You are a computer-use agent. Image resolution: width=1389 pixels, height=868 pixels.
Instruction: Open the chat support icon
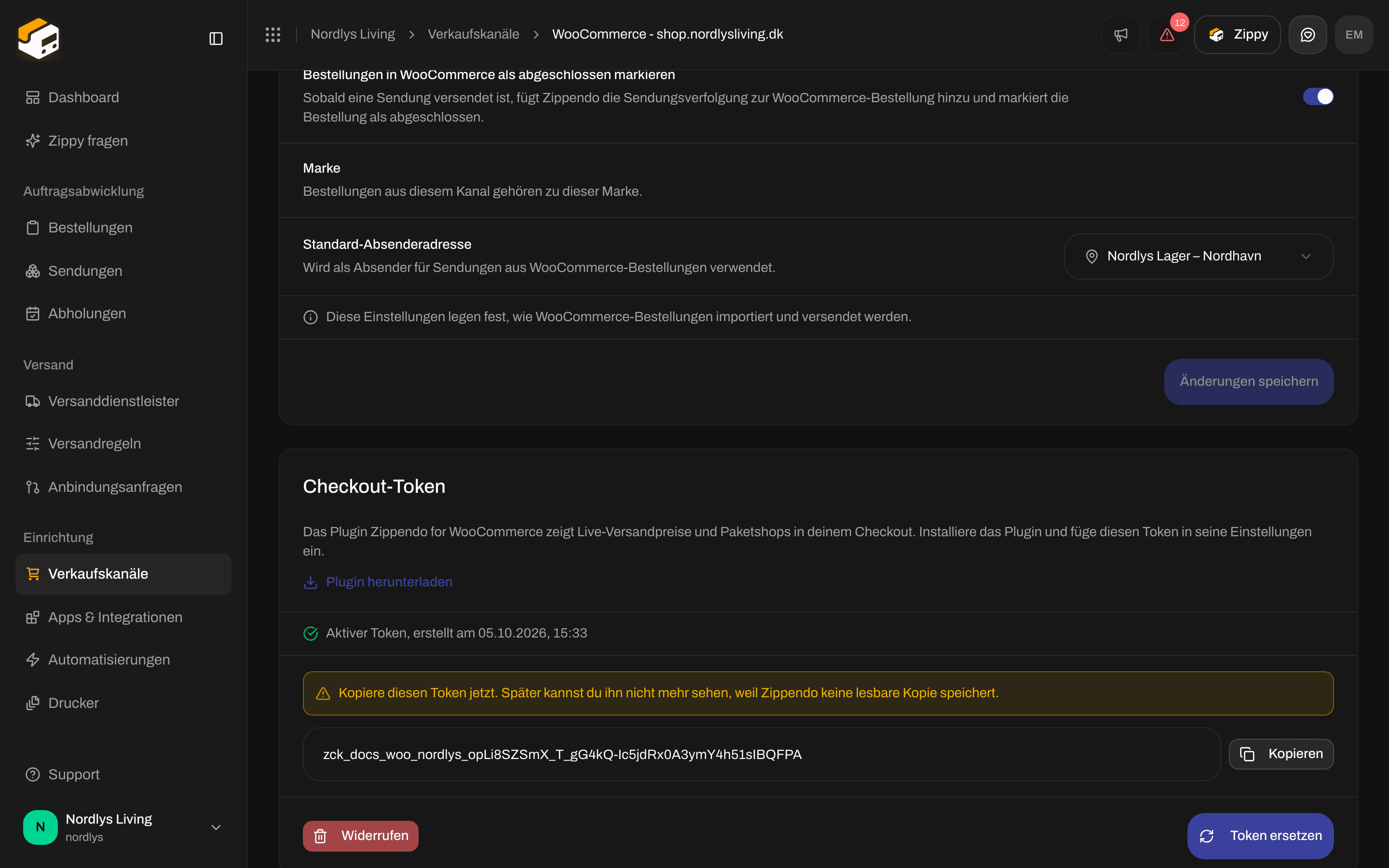[x=1307, y=34]
